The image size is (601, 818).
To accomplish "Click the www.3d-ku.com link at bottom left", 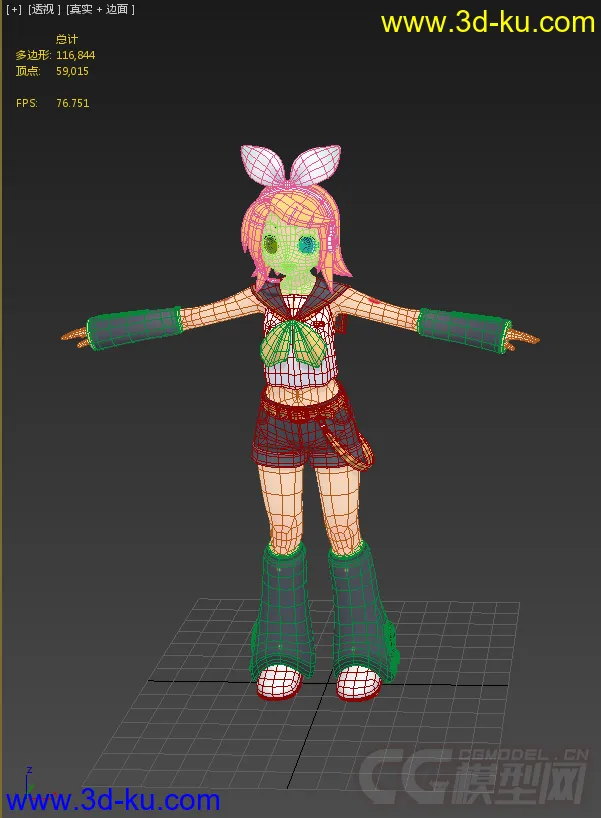I will 112,800.
